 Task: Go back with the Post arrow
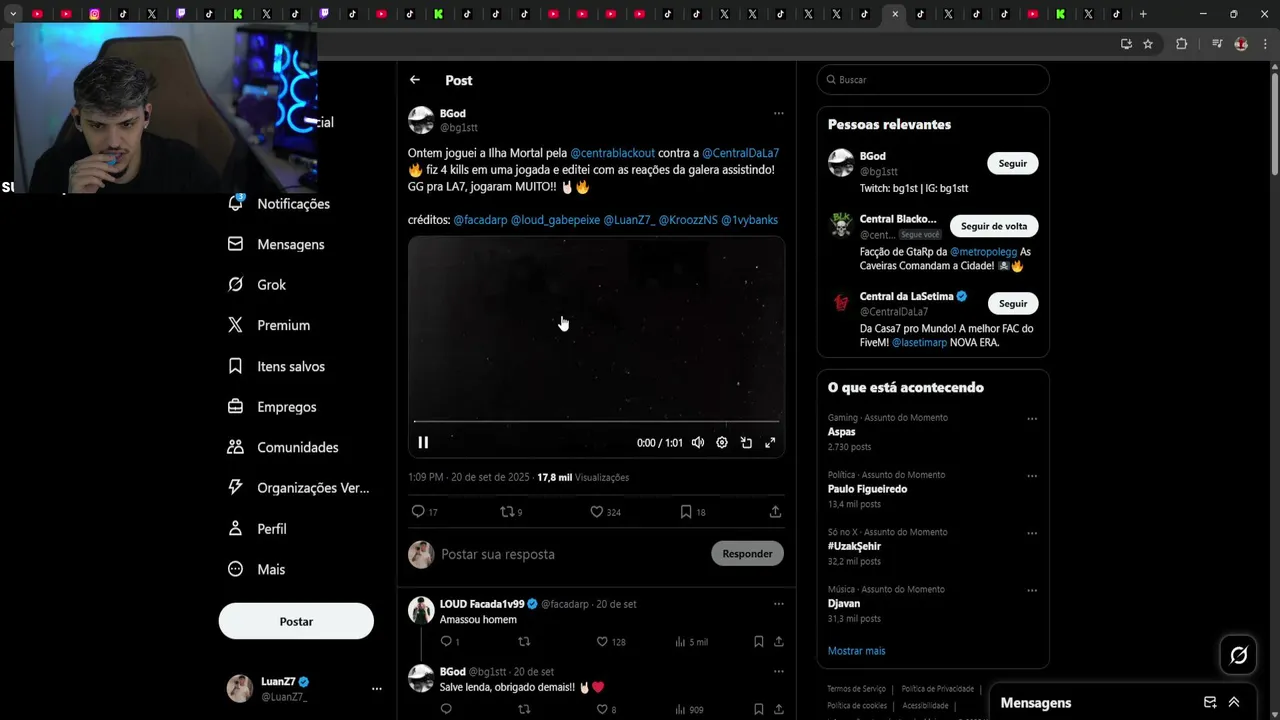click(x=415, y=80)
